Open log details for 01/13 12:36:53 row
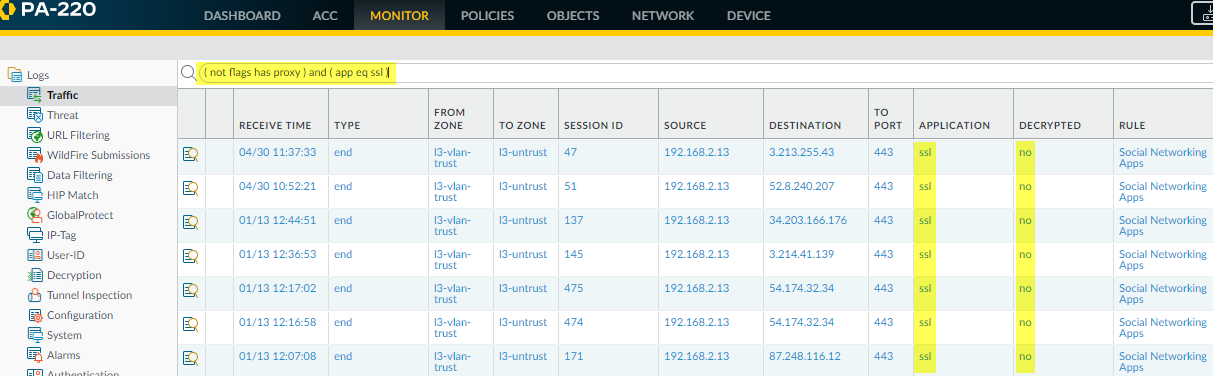 (190, 255)
